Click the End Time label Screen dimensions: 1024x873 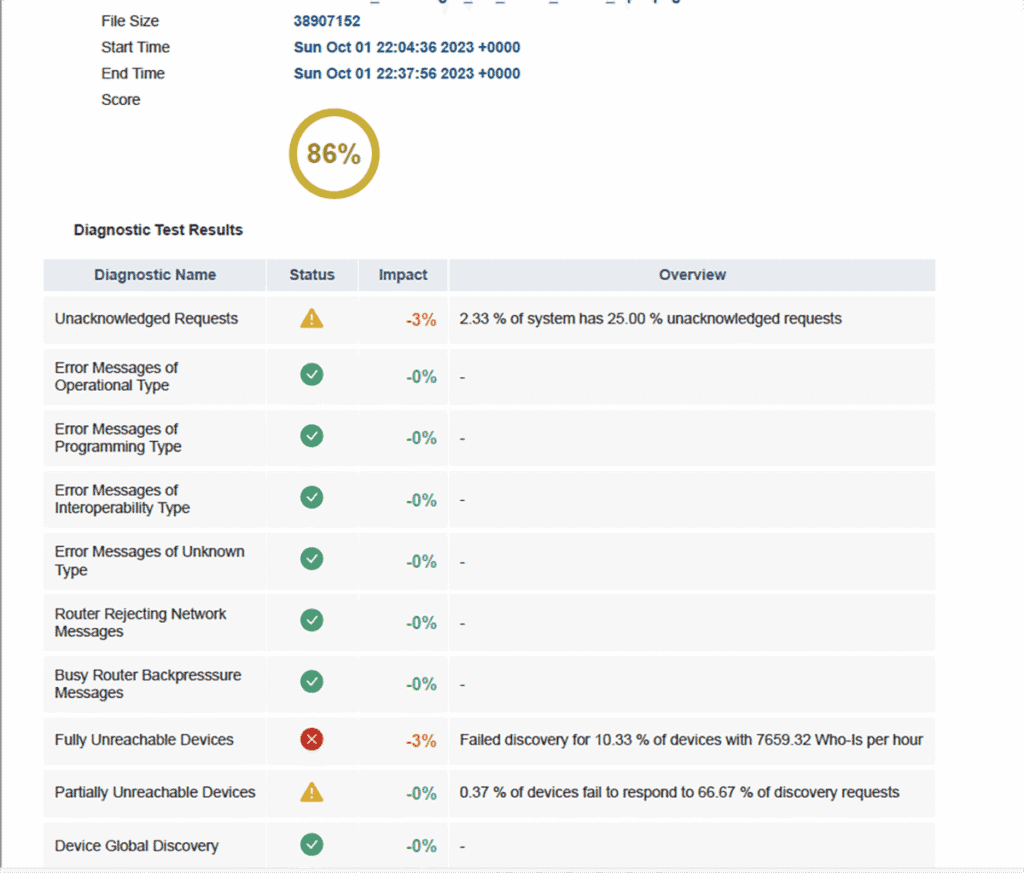pos(133,73)
